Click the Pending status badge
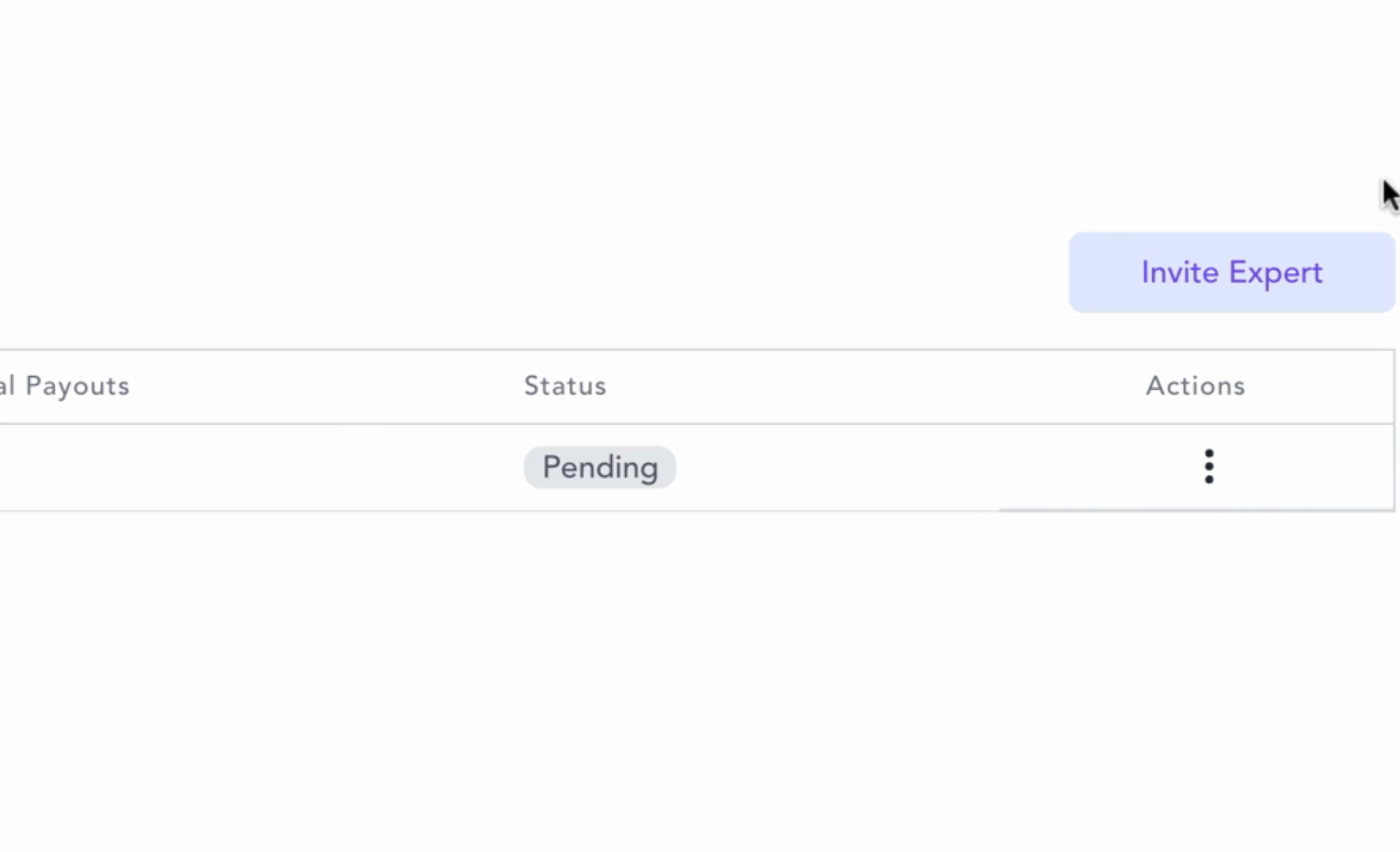Image resolution: width=1400 pixels, height=852 pixels. 600,468
